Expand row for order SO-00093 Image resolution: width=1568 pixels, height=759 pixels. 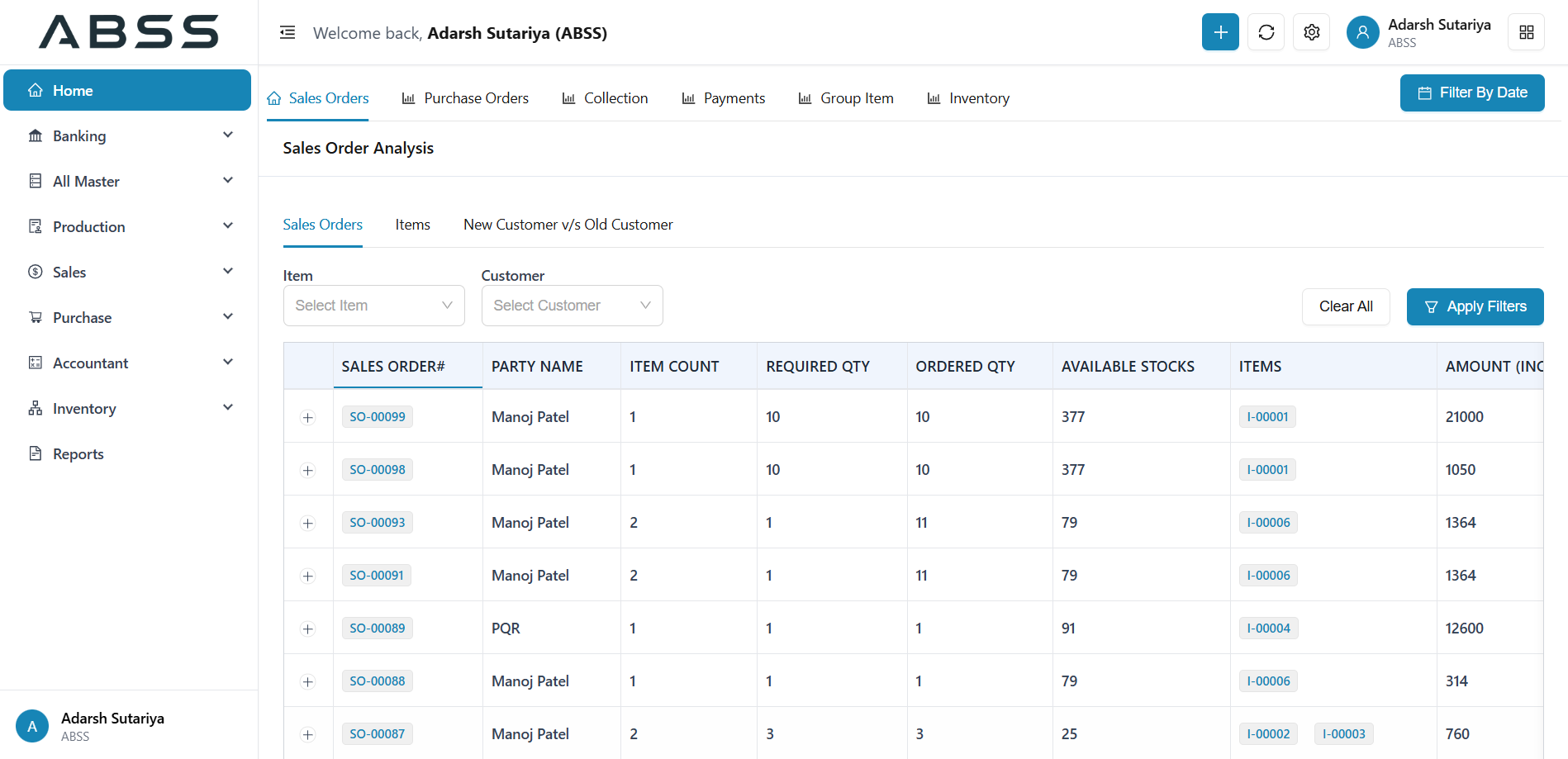click(x=308, y=524)
